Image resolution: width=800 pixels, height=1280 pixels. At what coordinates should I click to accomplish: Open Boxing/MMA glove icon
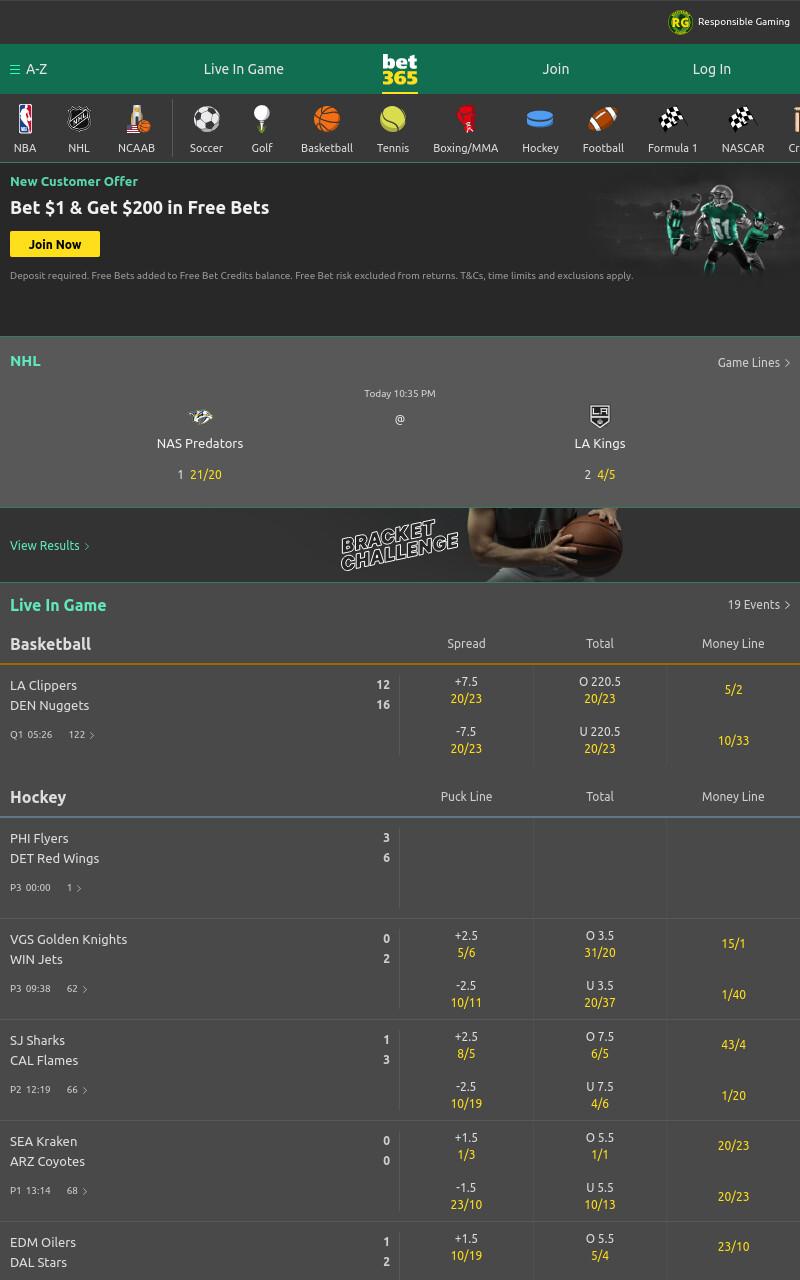pos(466,120)
